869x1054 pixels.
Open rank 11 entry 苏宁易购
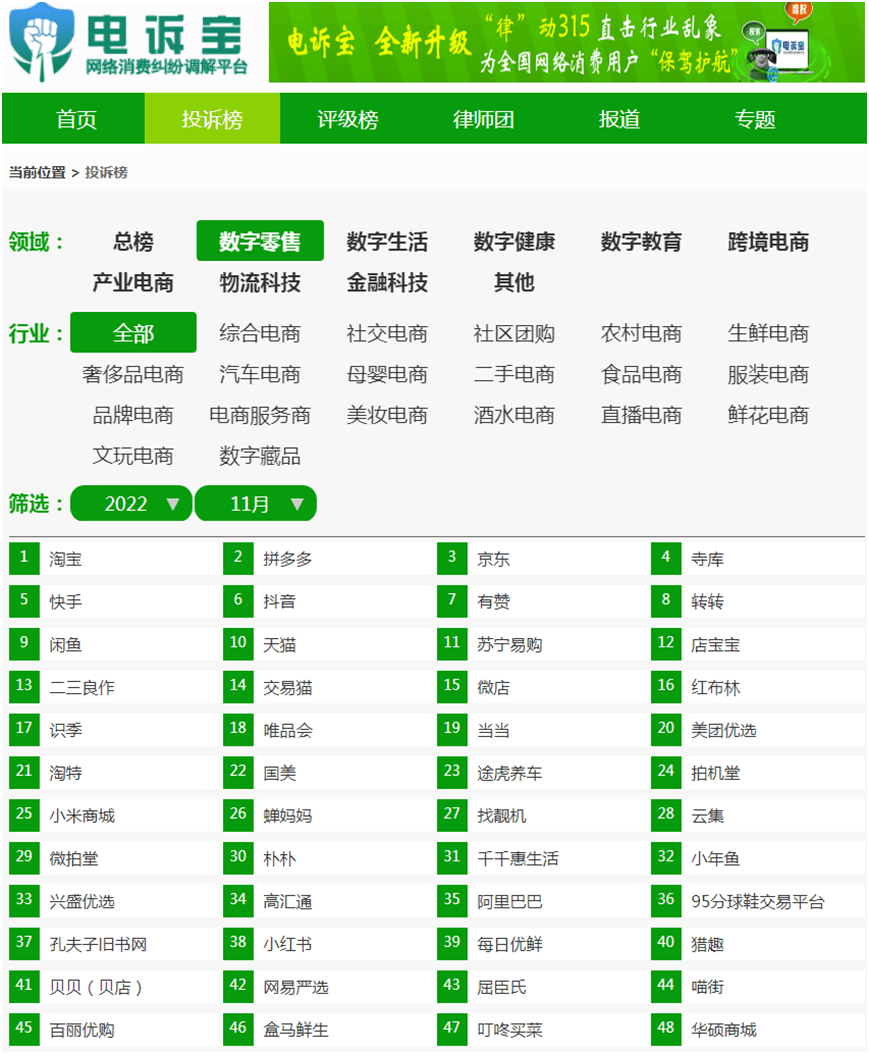[509, 645]
